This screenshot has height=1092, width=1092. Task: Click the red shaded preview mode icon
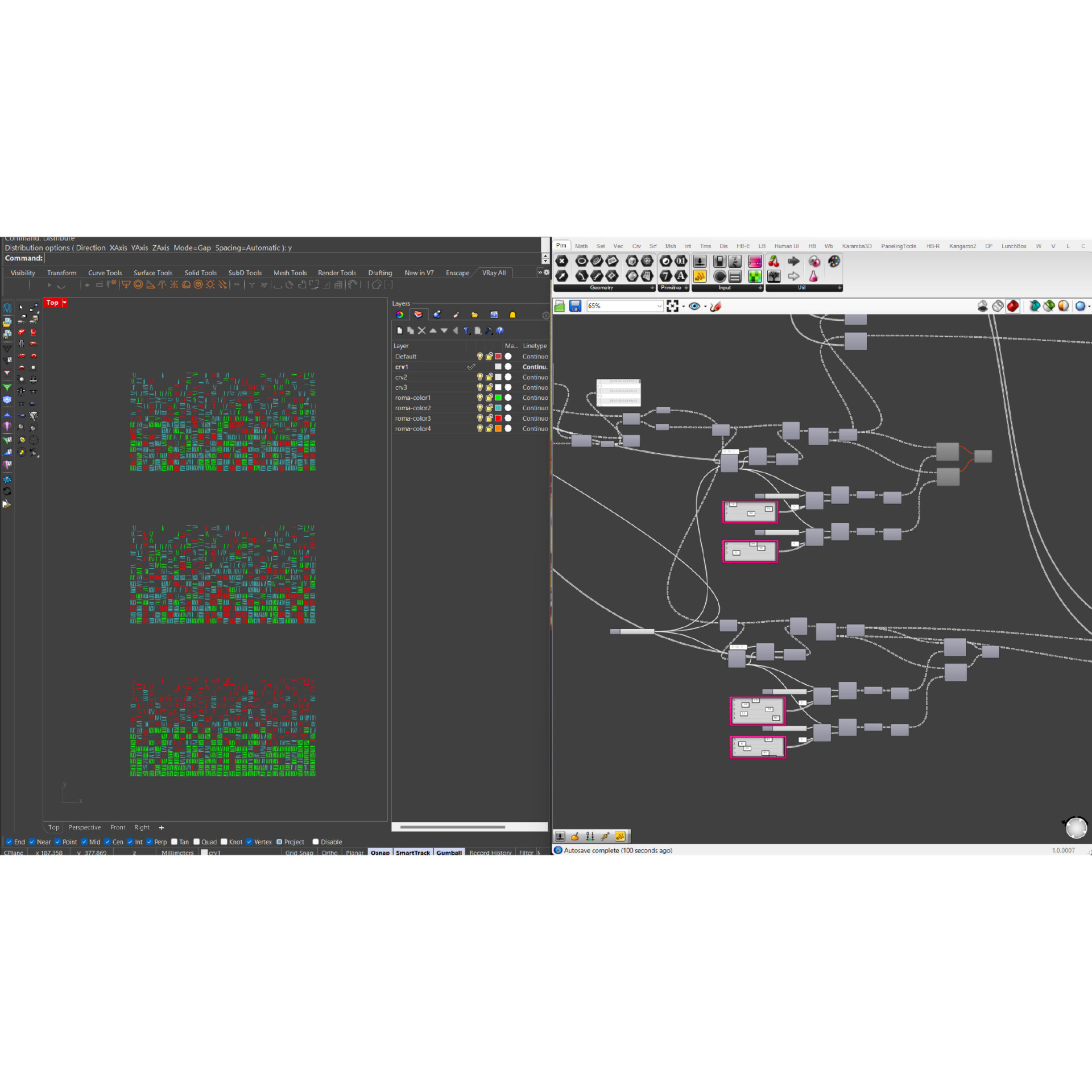pos(1013,306)
